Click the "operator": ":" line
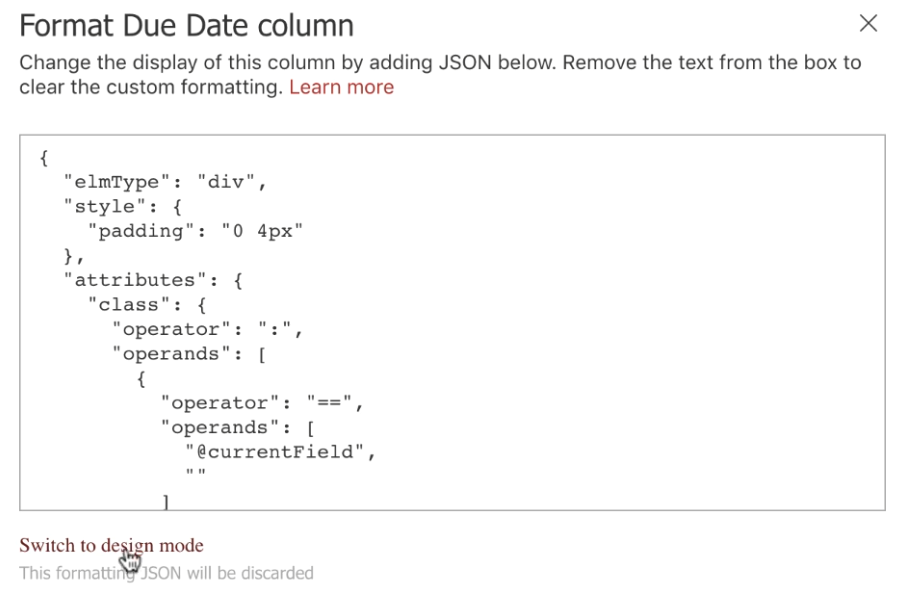This screenshot has width=899, height=591. tap(207, 330)
